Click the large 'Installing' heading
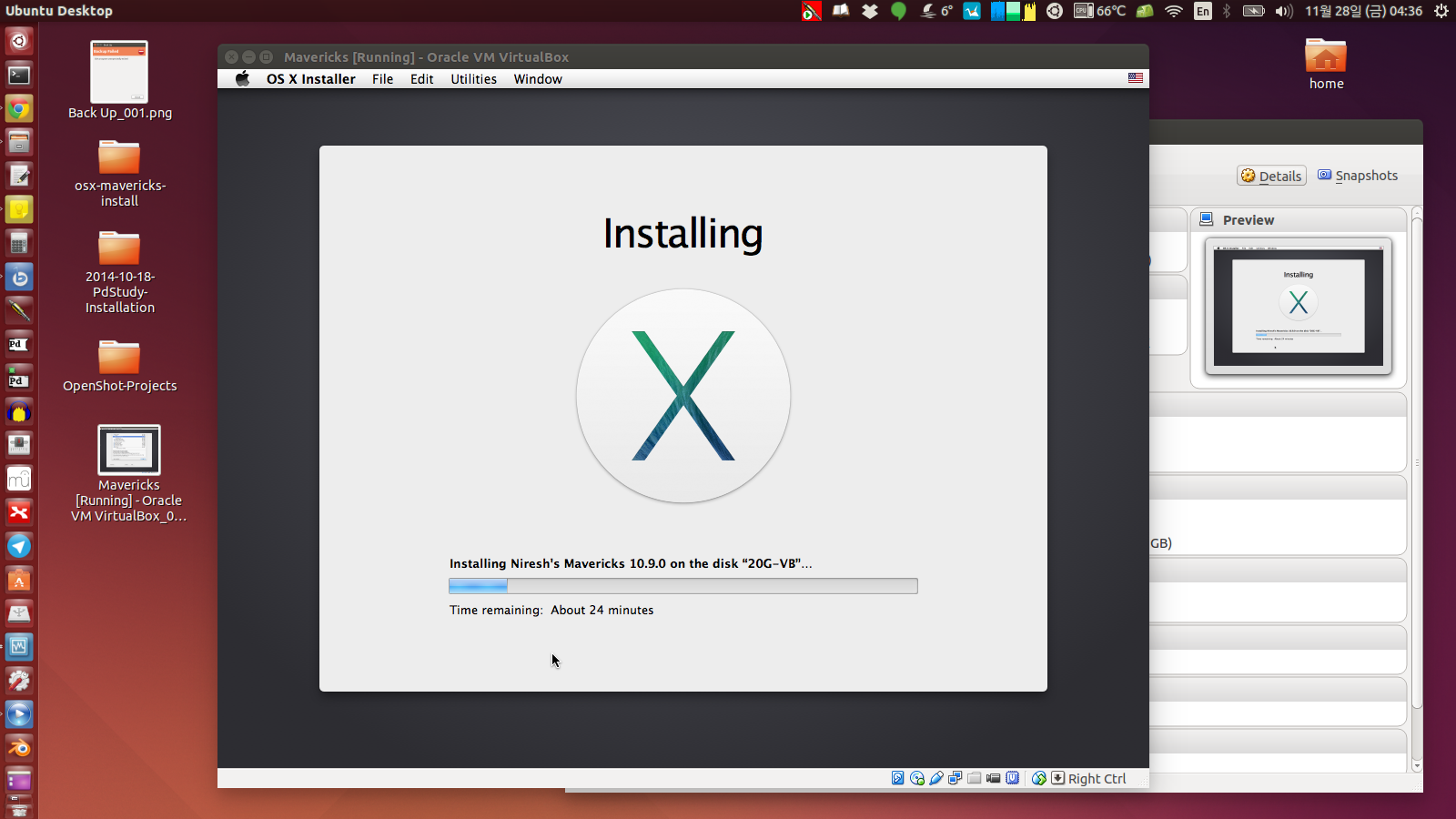This screenshot has width=1456, height=819. [683, 234]
